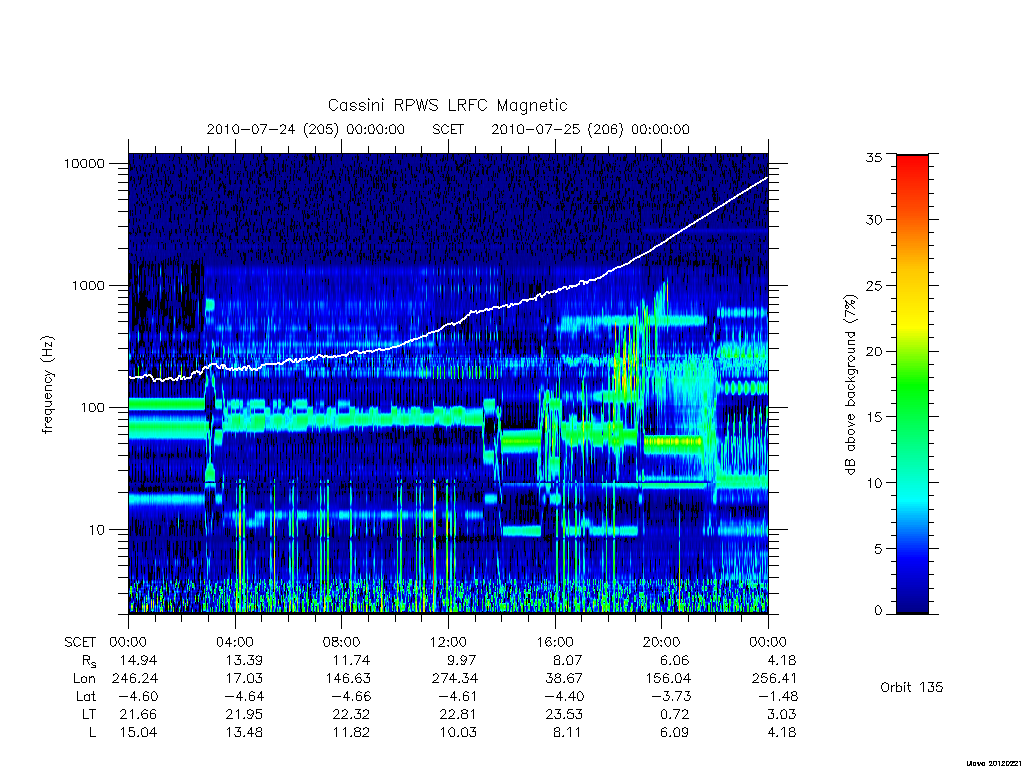The height and width of the screenshot is (768, 1024).
Task: Click the 'dB above background (7%)' label
Action: tap(850, 385)
